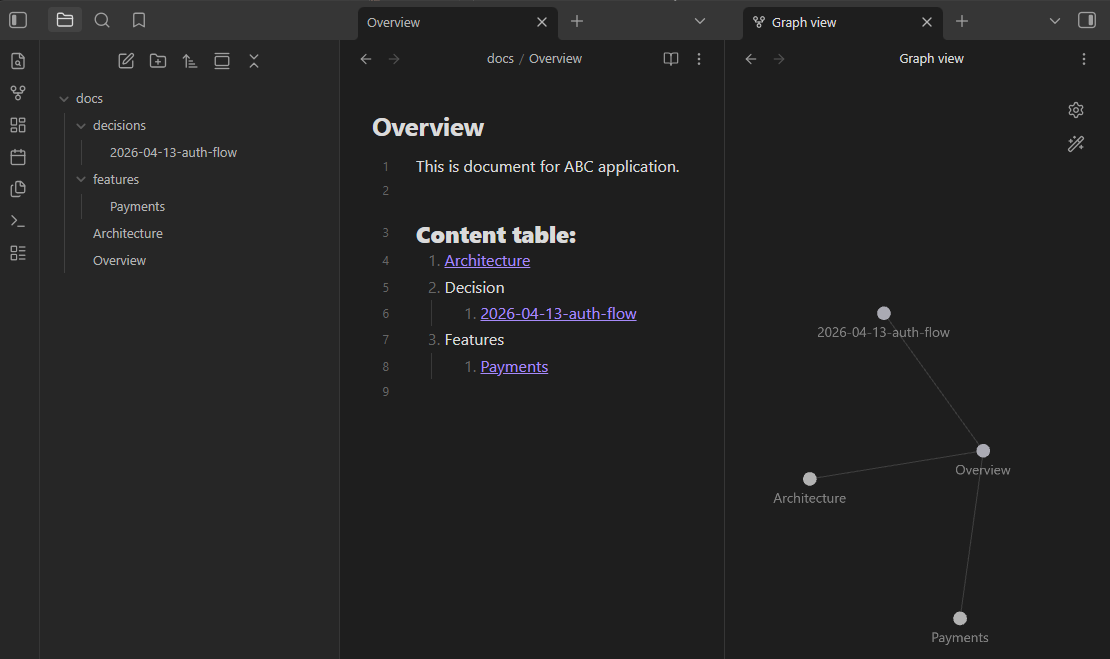Open the search panel in the sidebar

[102, 21]
